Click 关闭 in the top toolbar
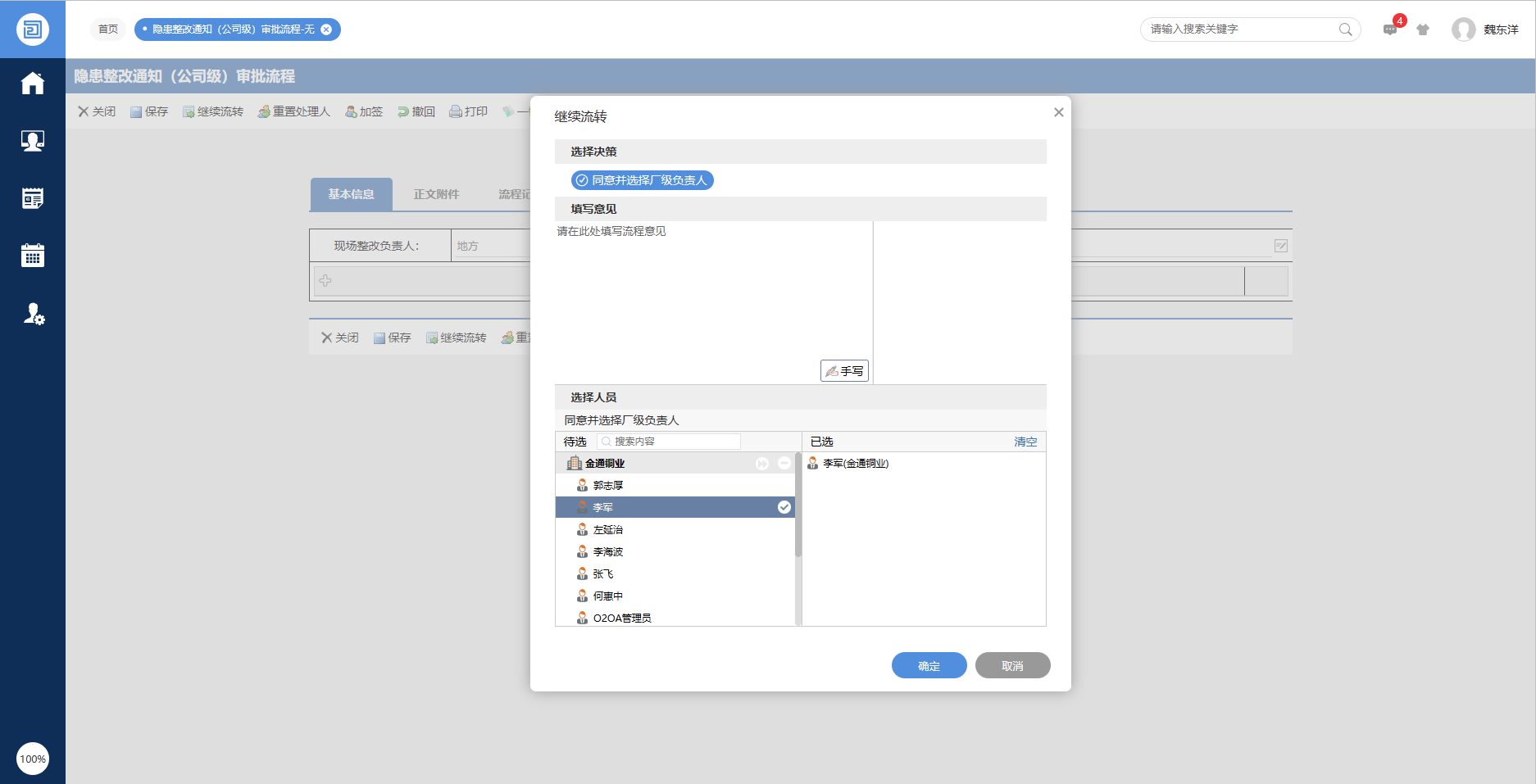 pos(97,111)
